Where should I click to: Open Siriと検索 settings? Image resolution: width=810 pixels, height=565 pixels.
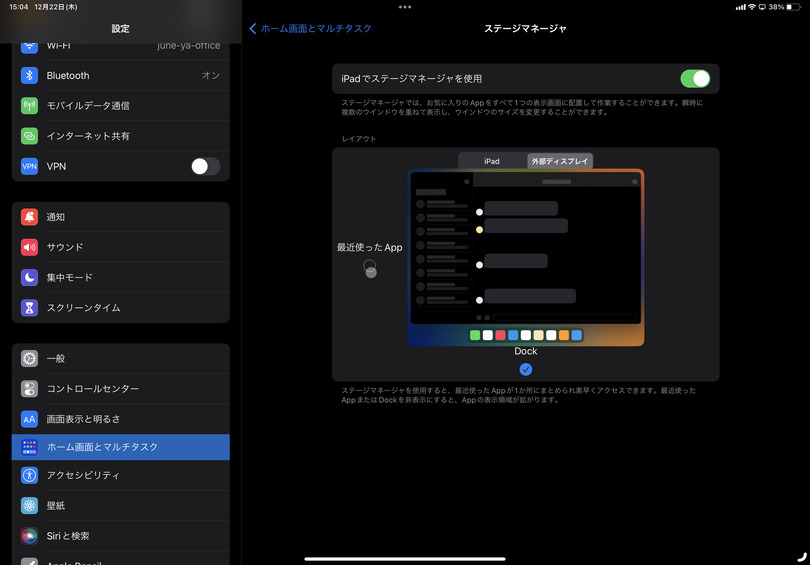121,536
